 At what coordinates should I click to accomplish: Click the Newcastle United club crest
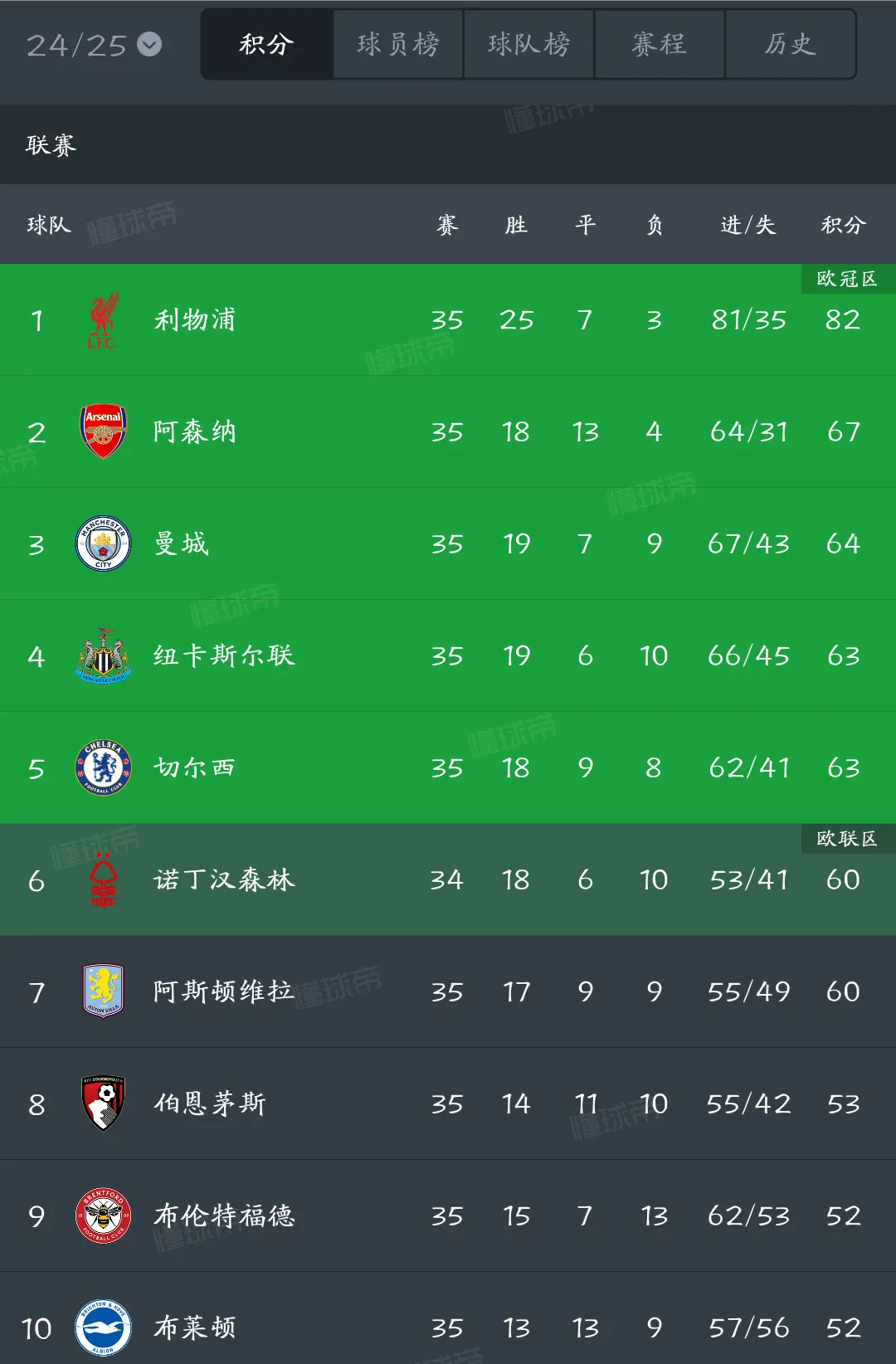click(103, 655)
